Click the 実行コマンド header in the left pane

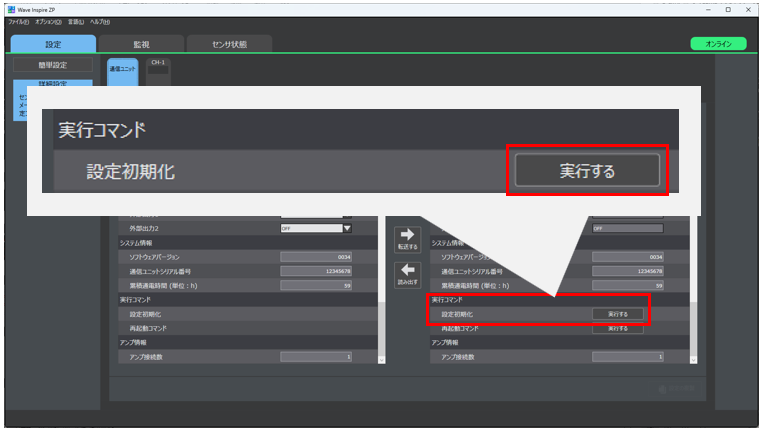pos(135,300)
